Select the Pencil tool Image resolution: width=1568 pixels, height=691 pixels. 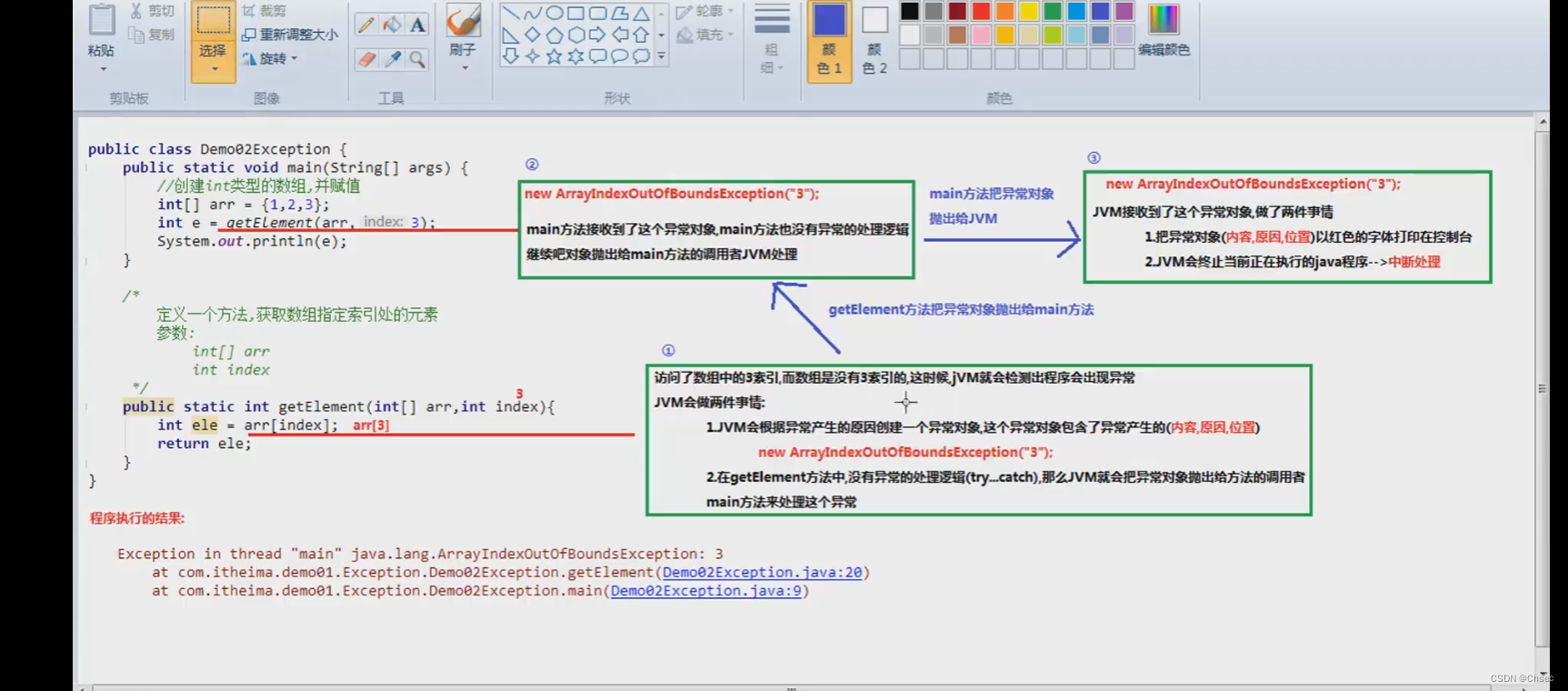tap(366, 25)
